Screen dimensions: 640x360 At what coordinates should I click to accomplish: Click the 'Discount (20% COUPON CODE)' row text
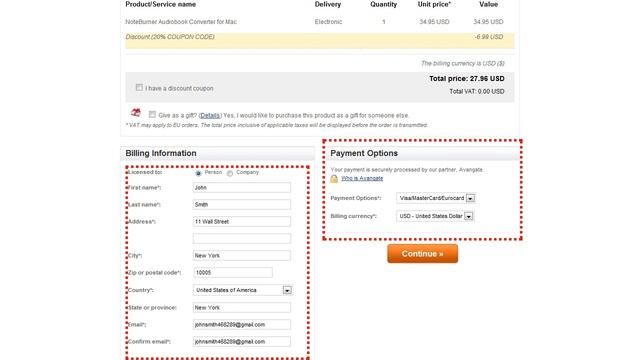click(170, 37)
